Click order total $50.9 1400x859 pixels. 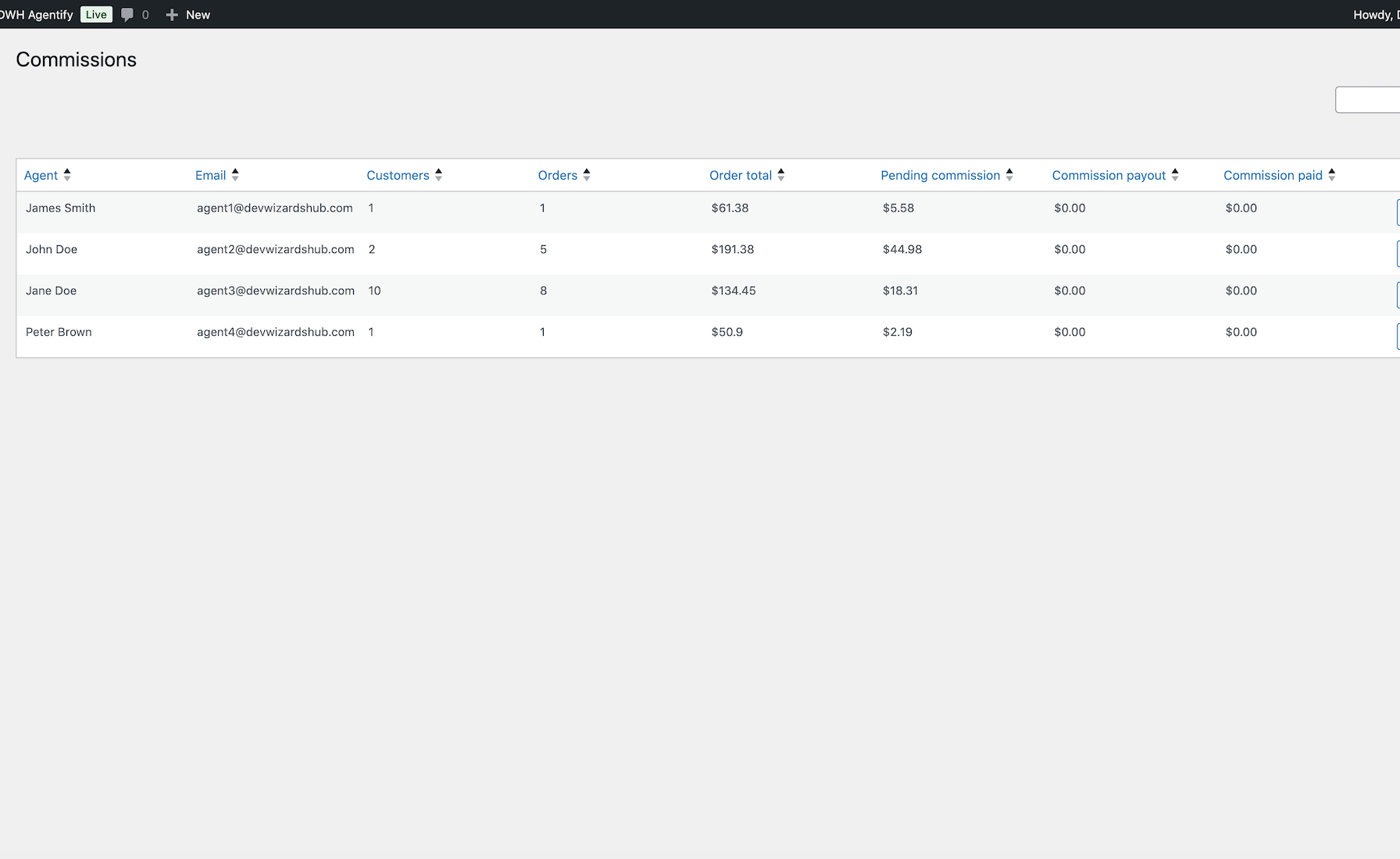(x=727, y=333)
